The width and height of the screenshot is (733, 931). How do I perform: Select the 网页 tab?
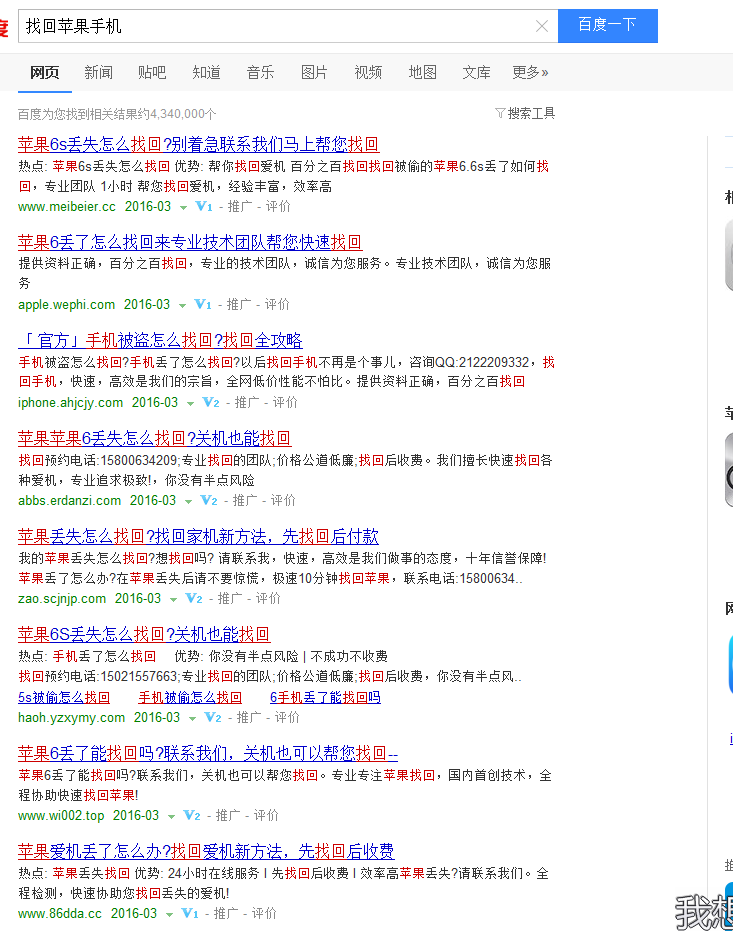(x=45, y=72)
